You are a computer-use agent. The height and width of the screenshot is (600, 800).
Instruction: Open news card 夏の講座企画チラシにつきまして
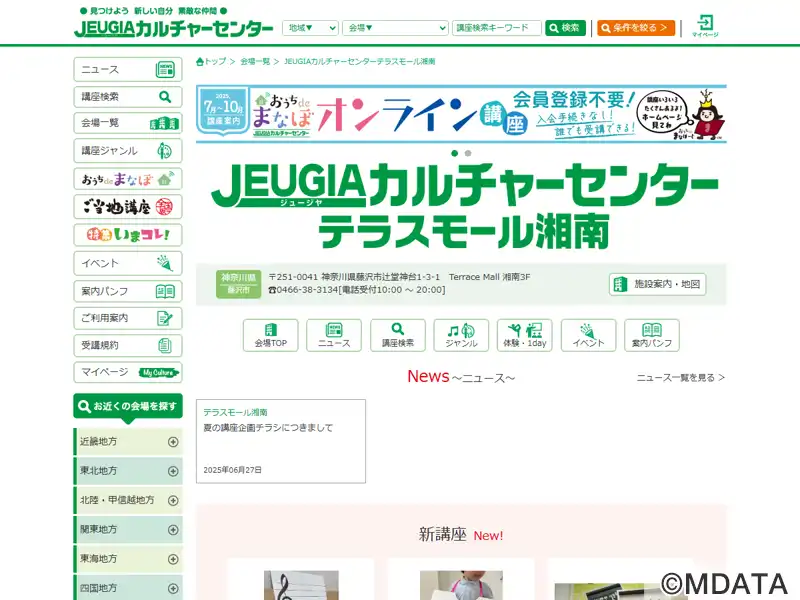(281, 441)
